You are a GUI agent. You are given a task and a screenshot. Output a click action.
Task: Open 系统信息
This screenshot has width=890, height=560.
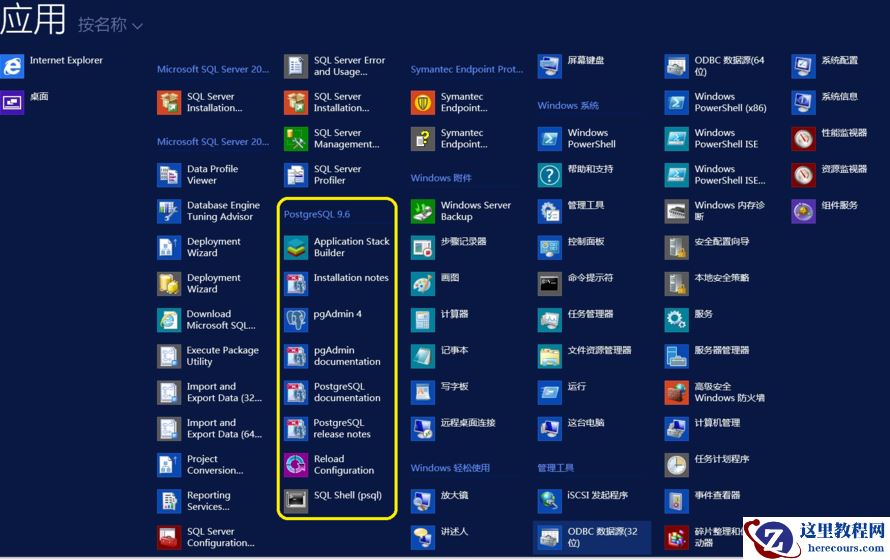tap(825, 103)
